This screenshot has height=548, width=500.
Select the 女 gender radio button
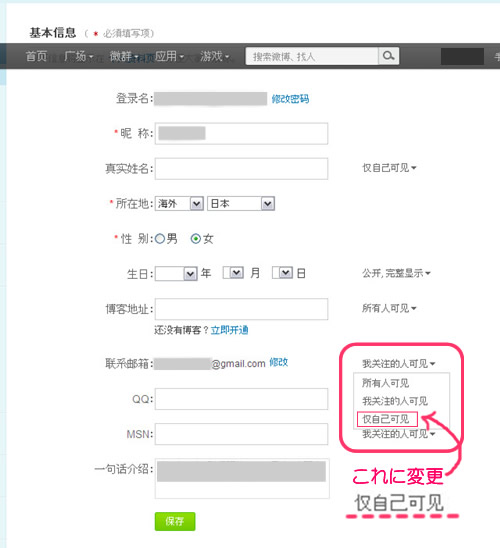196,239
